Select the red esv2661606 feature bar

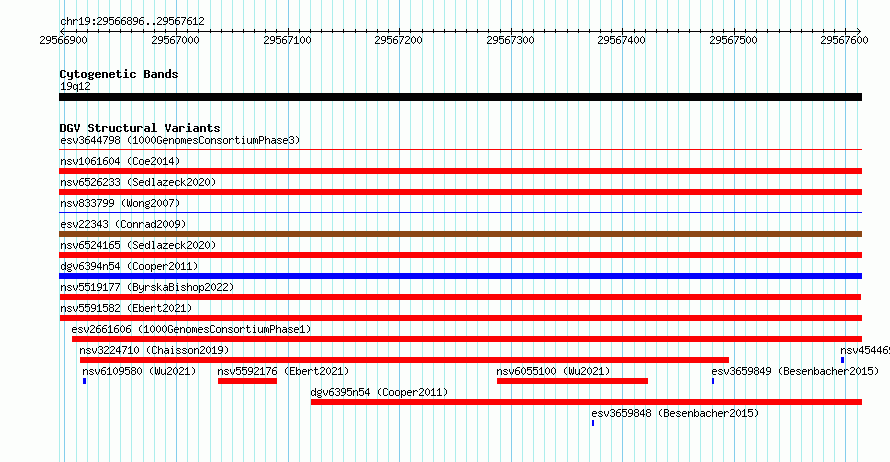tap(467, 339)
